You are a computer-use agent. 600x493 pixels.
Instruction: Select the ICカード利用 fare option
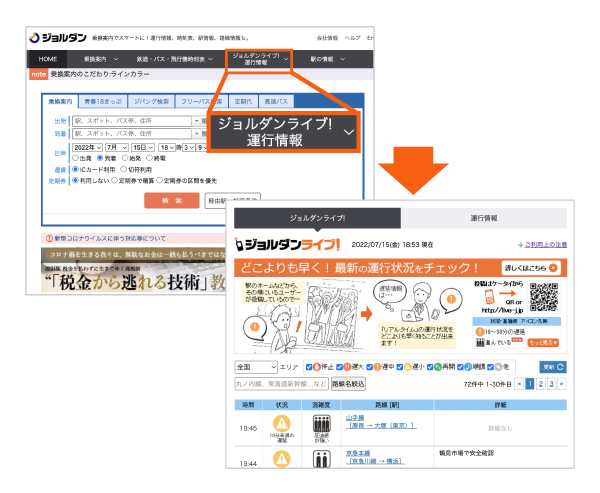click(75, 169)
